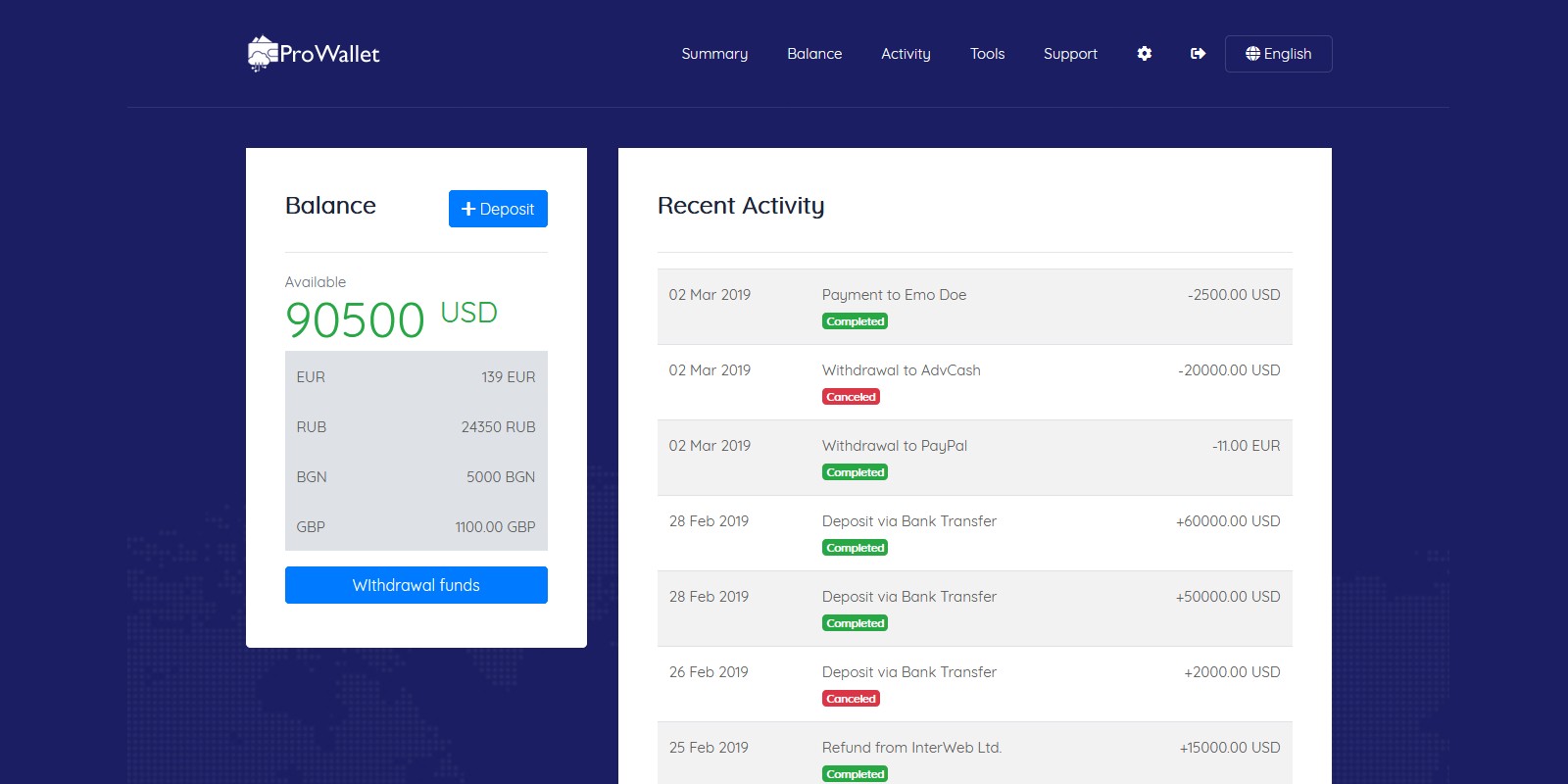The width and height of the screenshot is (1568, 784).
Task: Select the RUB balance row
Action: (x=416, y=427)
